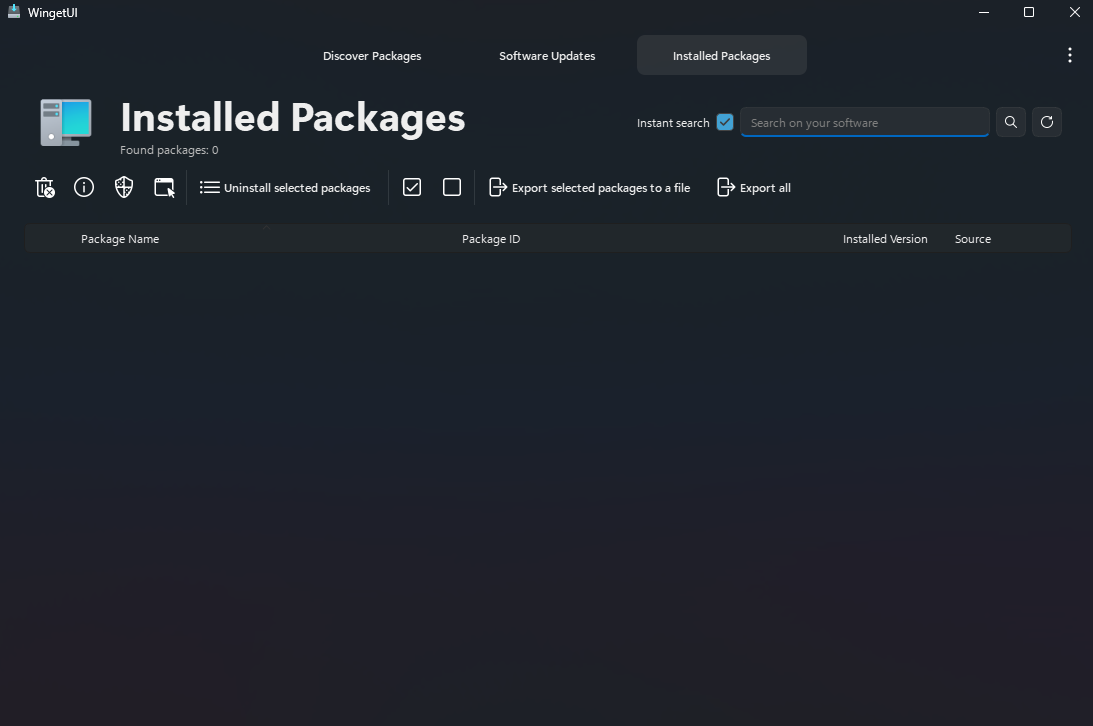Click the interactive uninstall window icon
The image size is (1093, 726).
coord(163,187)
